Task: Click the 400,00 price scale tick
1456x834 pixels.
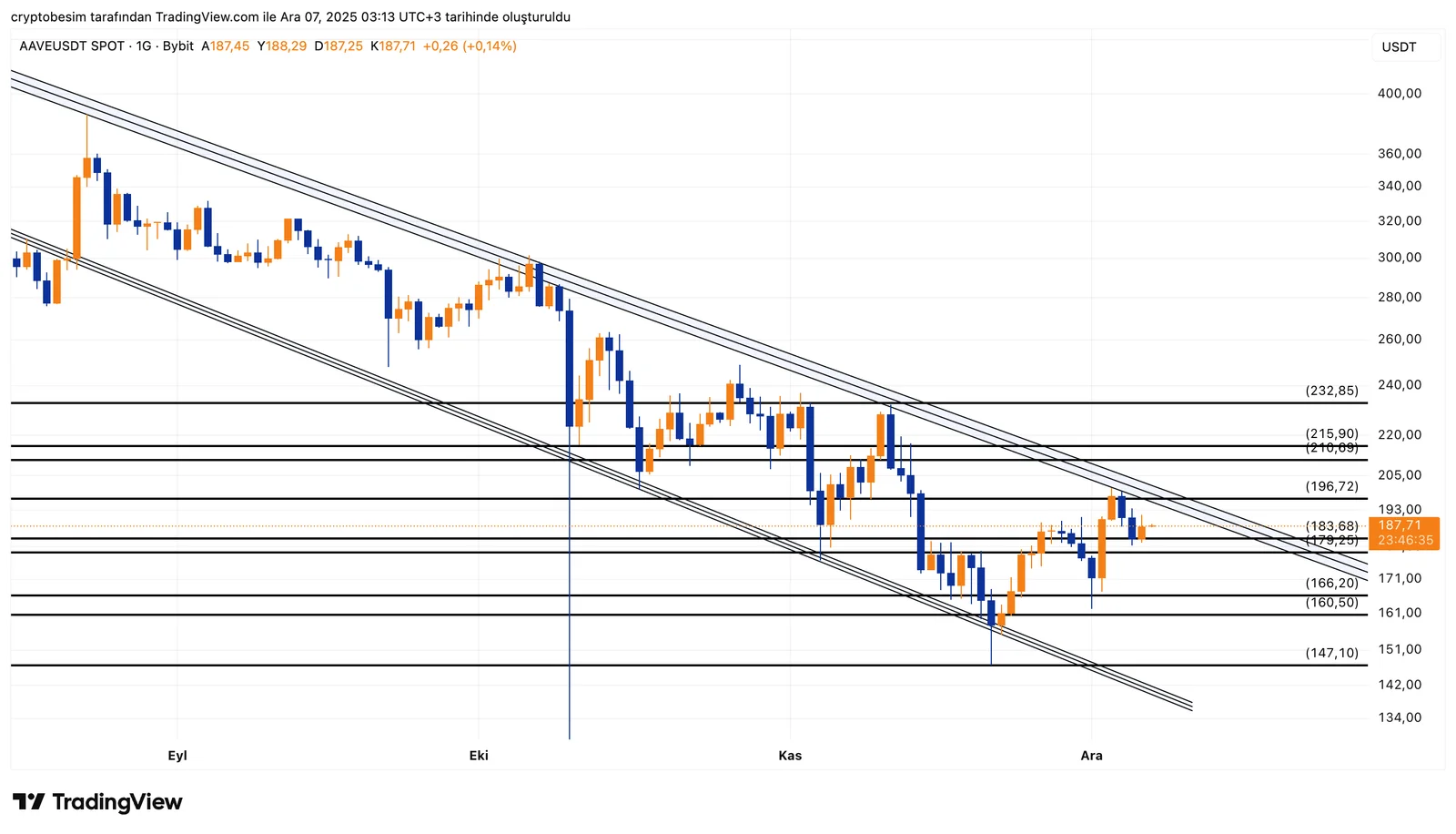Action: click(x=1400, y=94)
